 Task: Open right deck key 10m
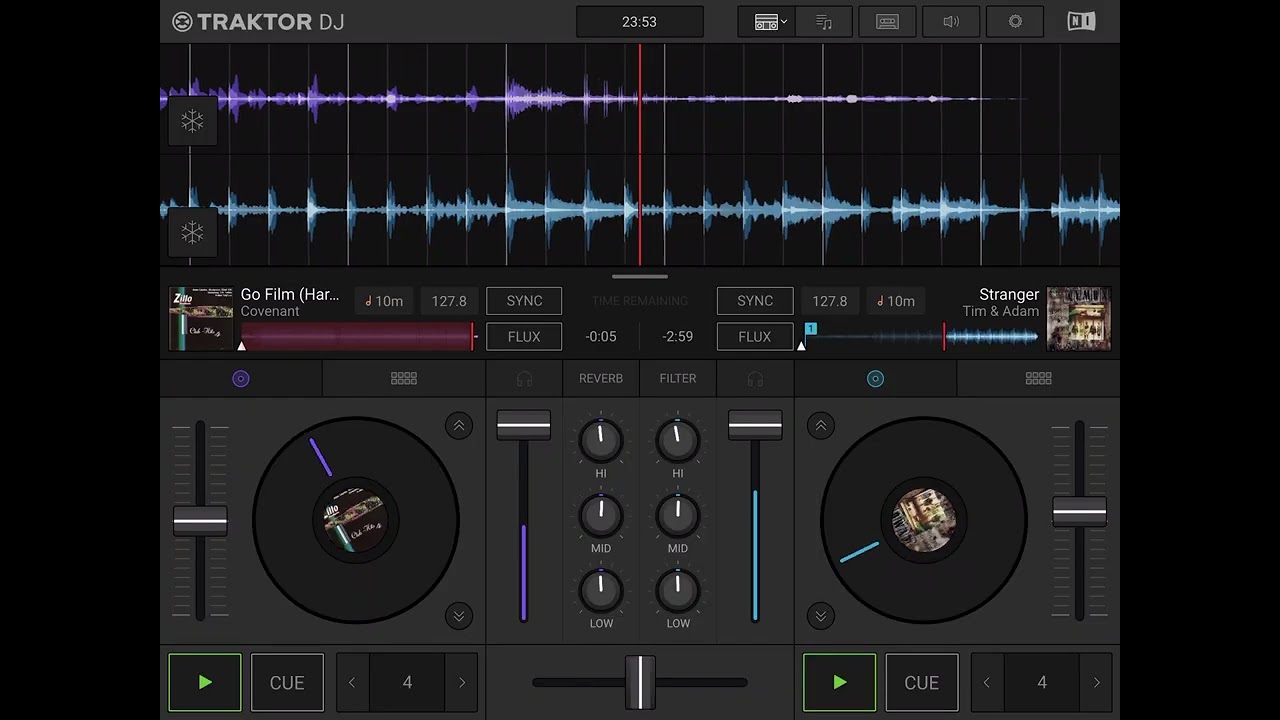(894, 301)
